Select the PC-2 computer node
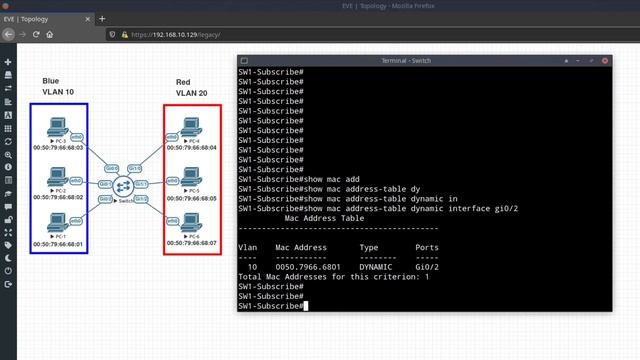Image resolution: width=640 pixels, height=360 pixels. click(58, 177)
